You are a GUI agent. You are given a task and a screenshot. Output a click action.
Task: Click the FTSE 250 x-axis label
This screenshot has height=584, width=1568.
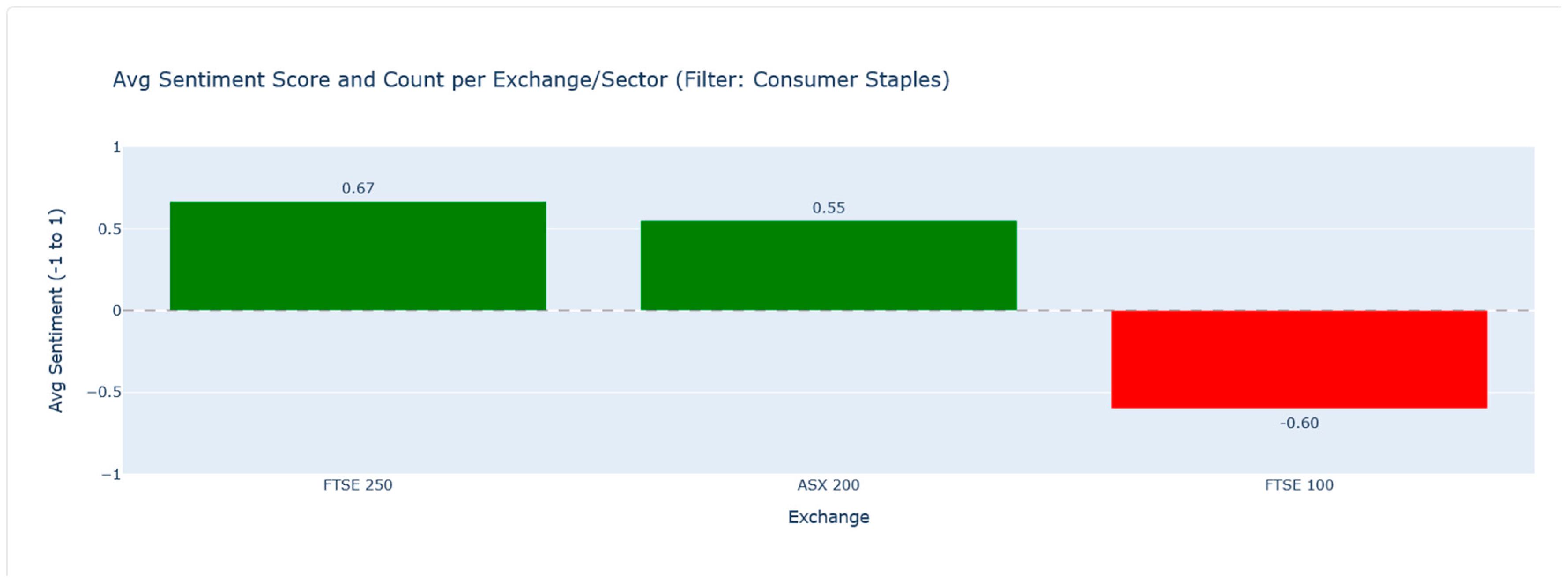coord(358,485)
